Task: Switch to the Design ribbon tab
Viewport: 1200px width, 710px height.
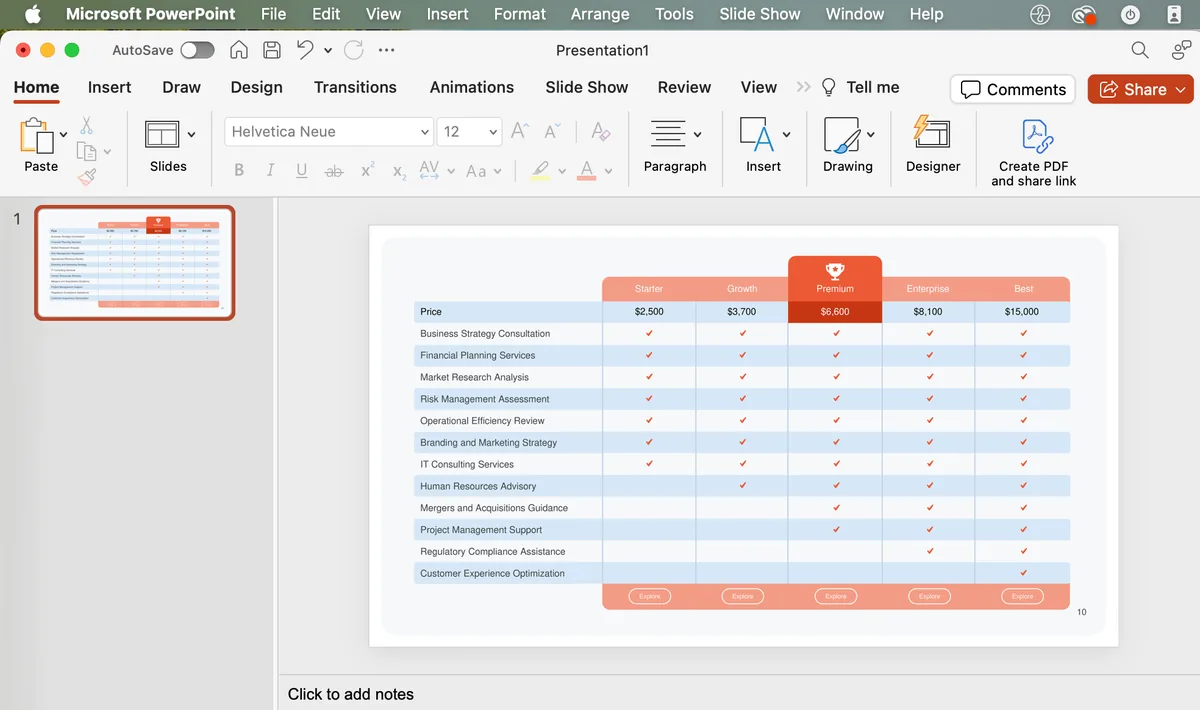Action: (256, 87)
